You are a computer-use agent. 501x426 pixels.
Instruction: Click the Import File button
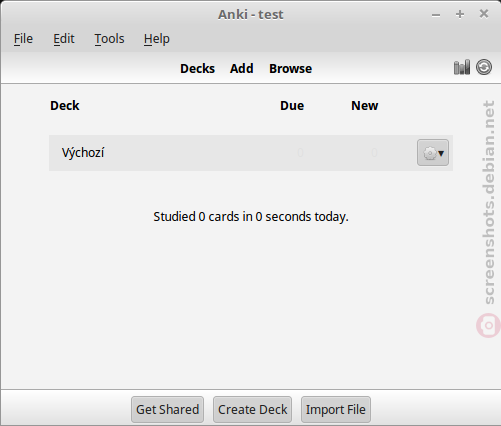pos(336,409)
